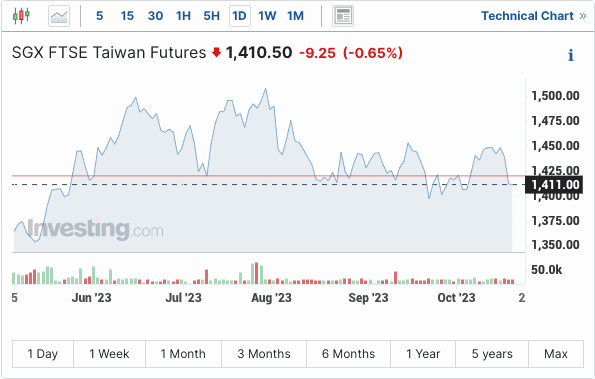Open the Technical Chart link
The width and height of the screenshot is (595, 379).
pos(534,16)
